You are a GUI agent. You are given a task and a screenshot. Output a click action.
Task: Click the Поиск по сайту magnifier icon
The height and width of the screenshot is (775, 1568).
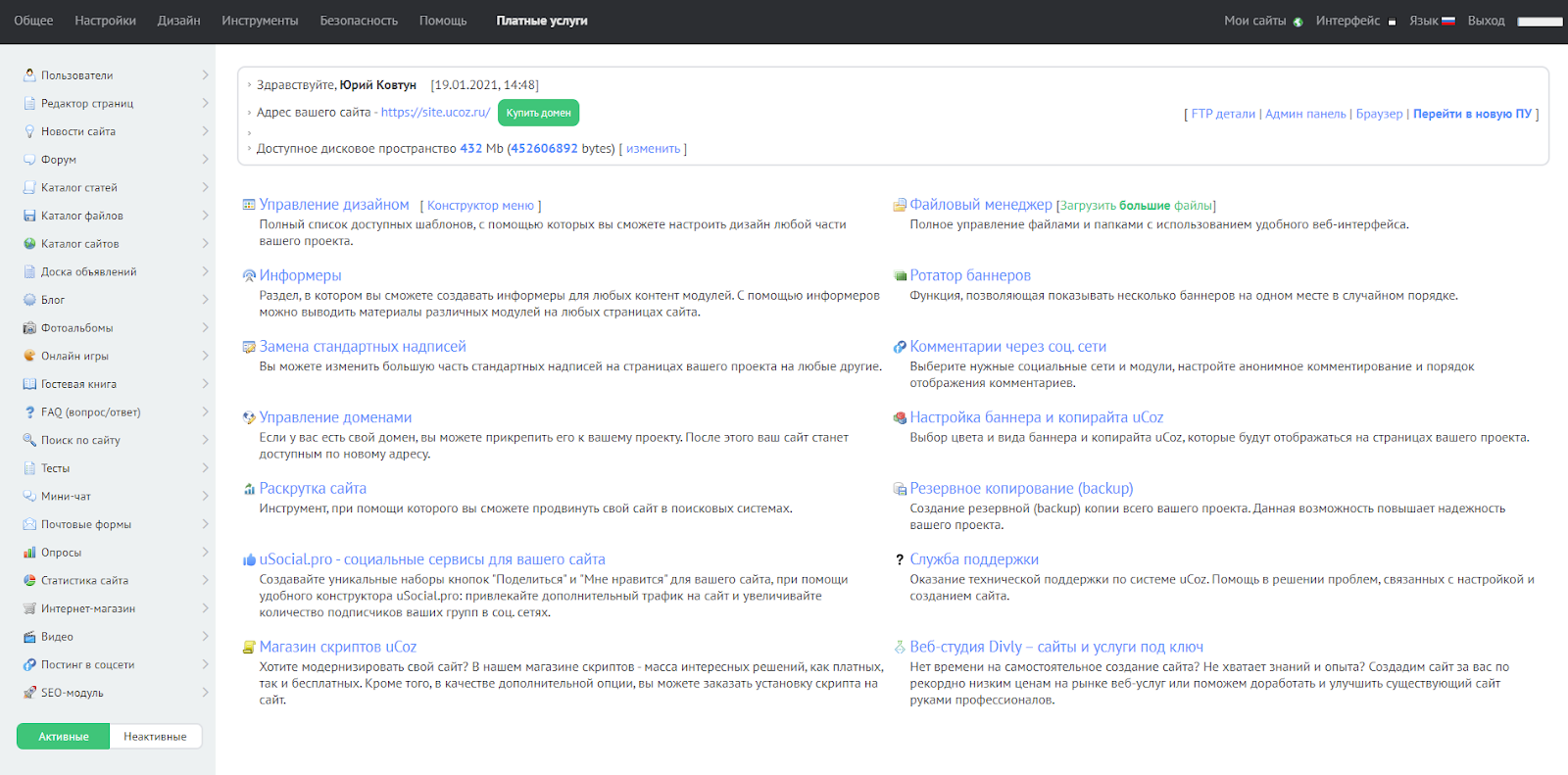pyautogui.click(x=29, y=440)
